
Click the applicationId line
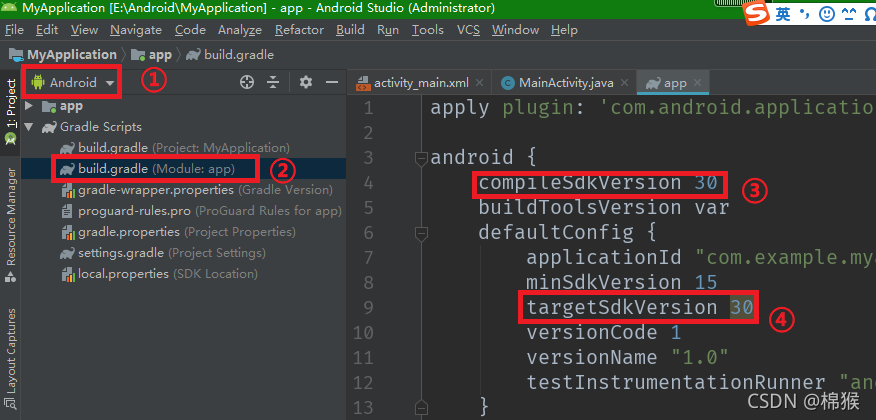point(701,258)
